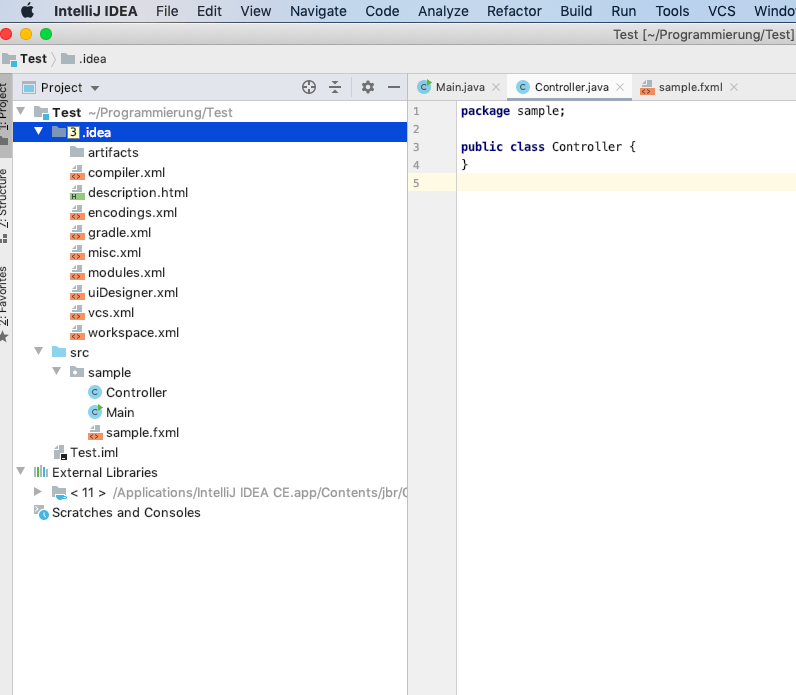Viewport: 796px width, 695px height.
Task: Open the Refactor menu
Action: [514, 11]
